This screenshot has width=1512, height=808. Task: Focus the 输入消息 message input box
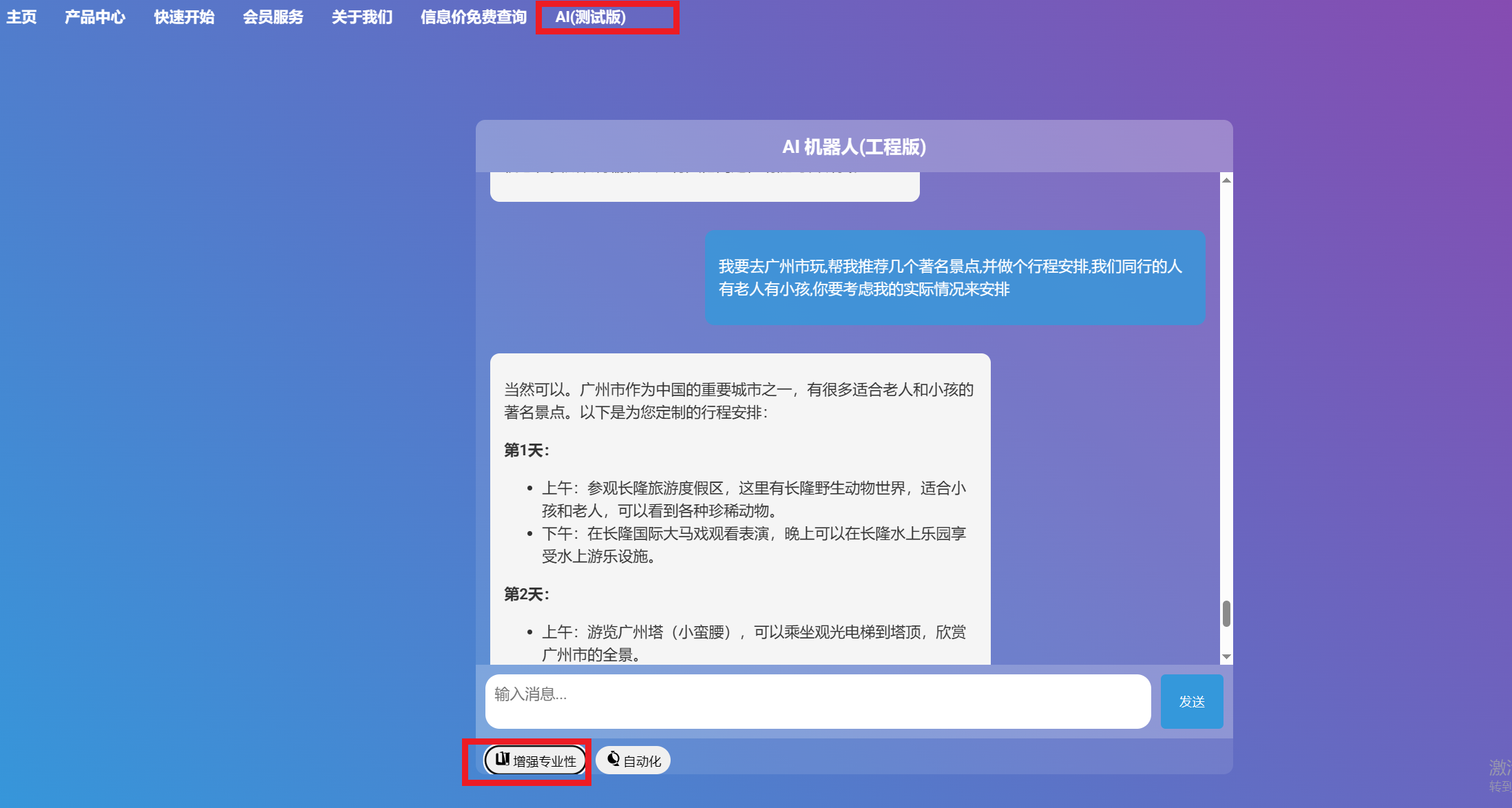(818, 701)
